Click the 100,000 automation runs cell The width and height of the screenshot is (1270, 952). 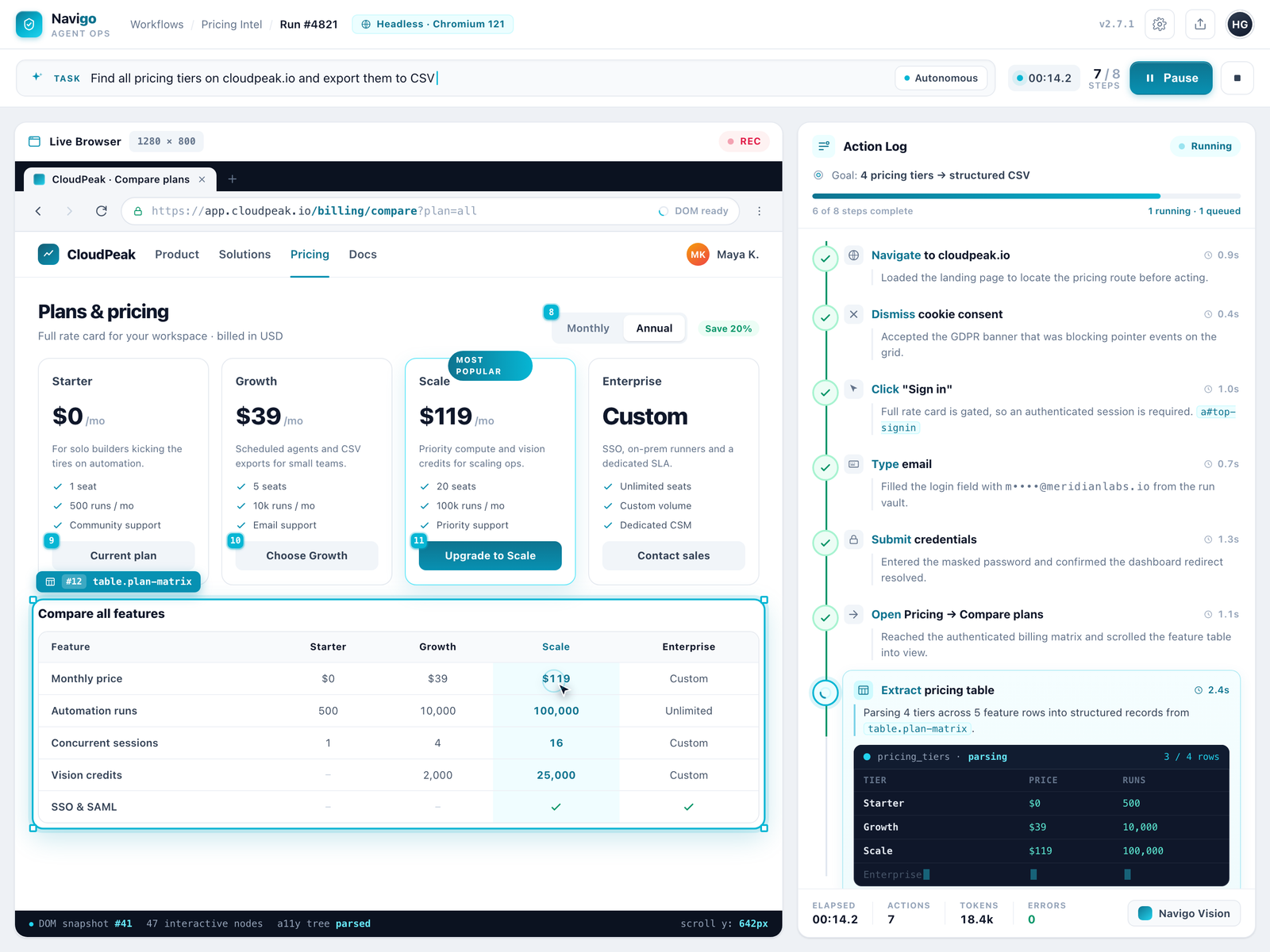coord(556,711)
